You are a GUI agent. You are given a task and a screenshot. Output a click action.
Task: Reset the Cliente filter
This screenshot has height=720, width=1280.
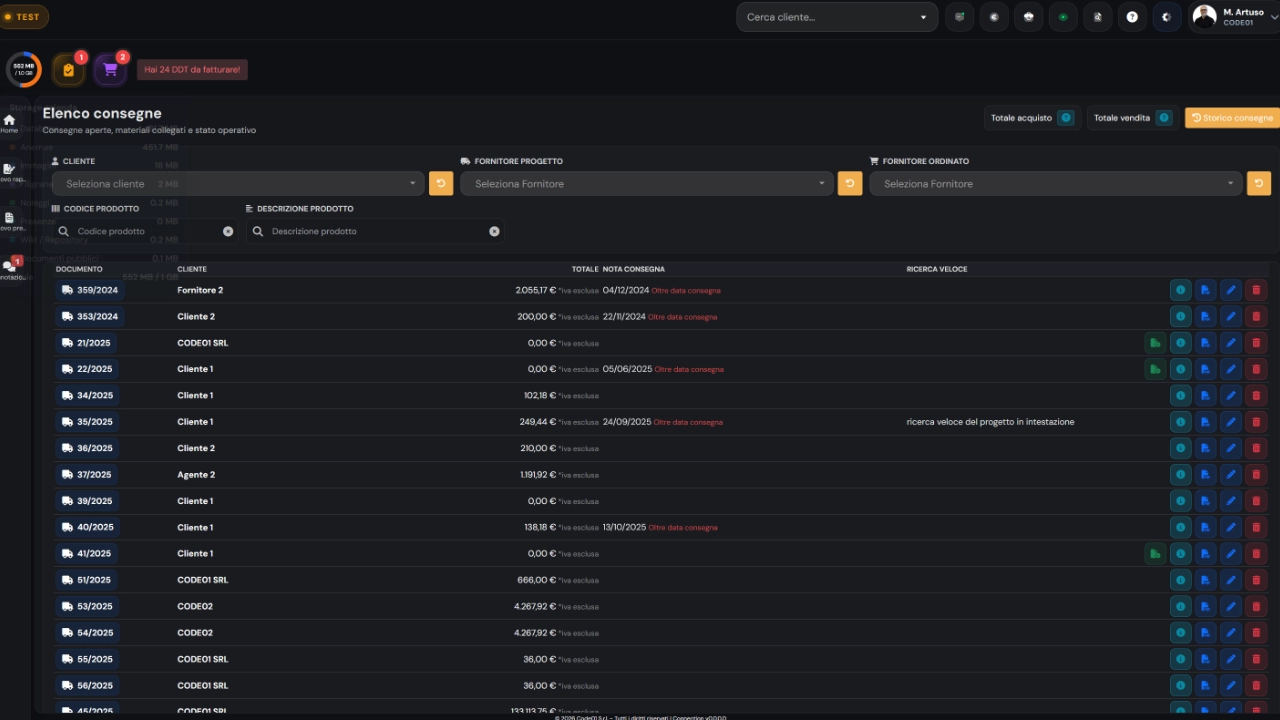click(x=441, y=184)
